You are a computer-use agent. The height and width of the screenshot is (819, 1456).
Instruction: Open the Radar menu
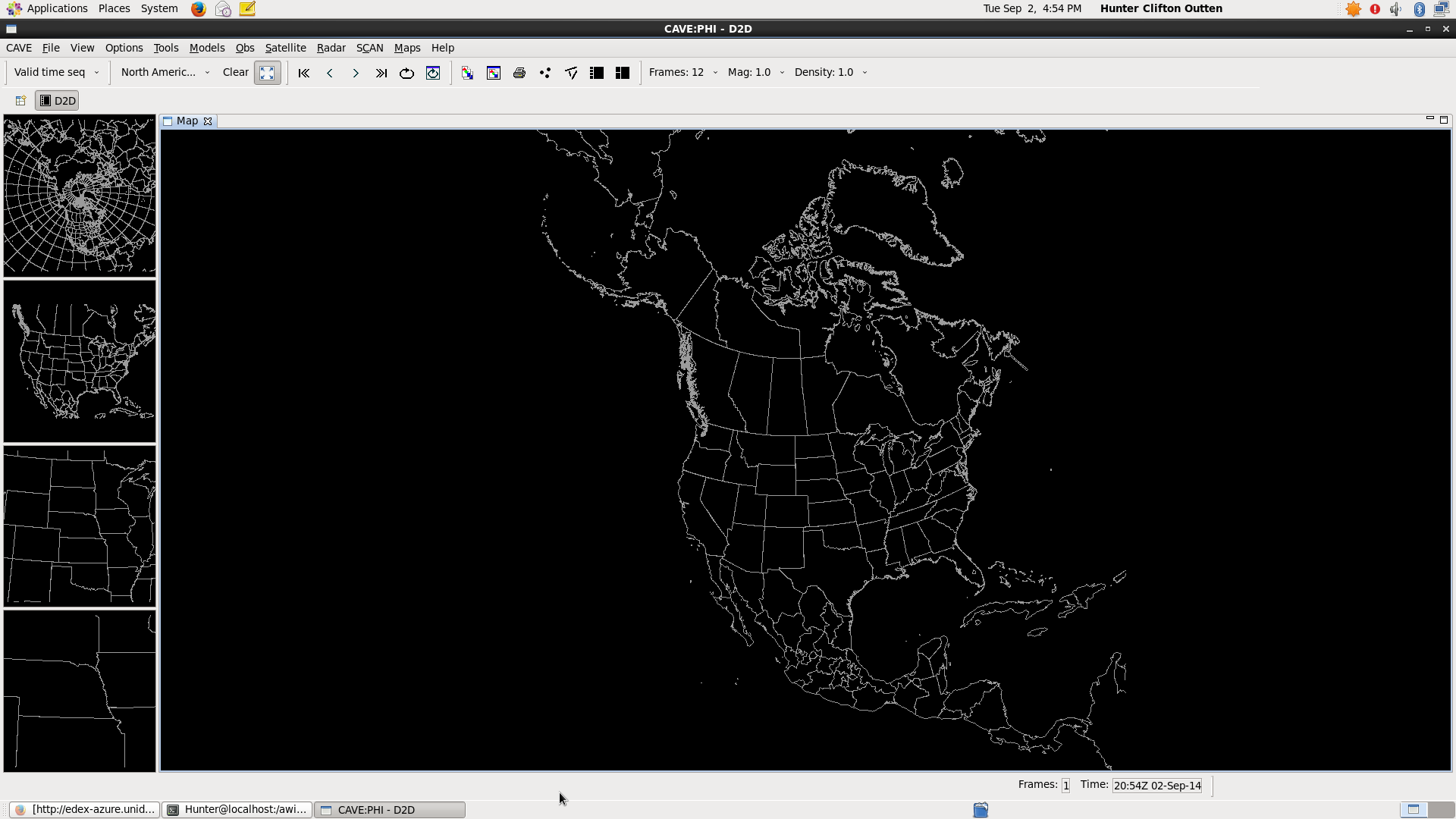(331, 48)
